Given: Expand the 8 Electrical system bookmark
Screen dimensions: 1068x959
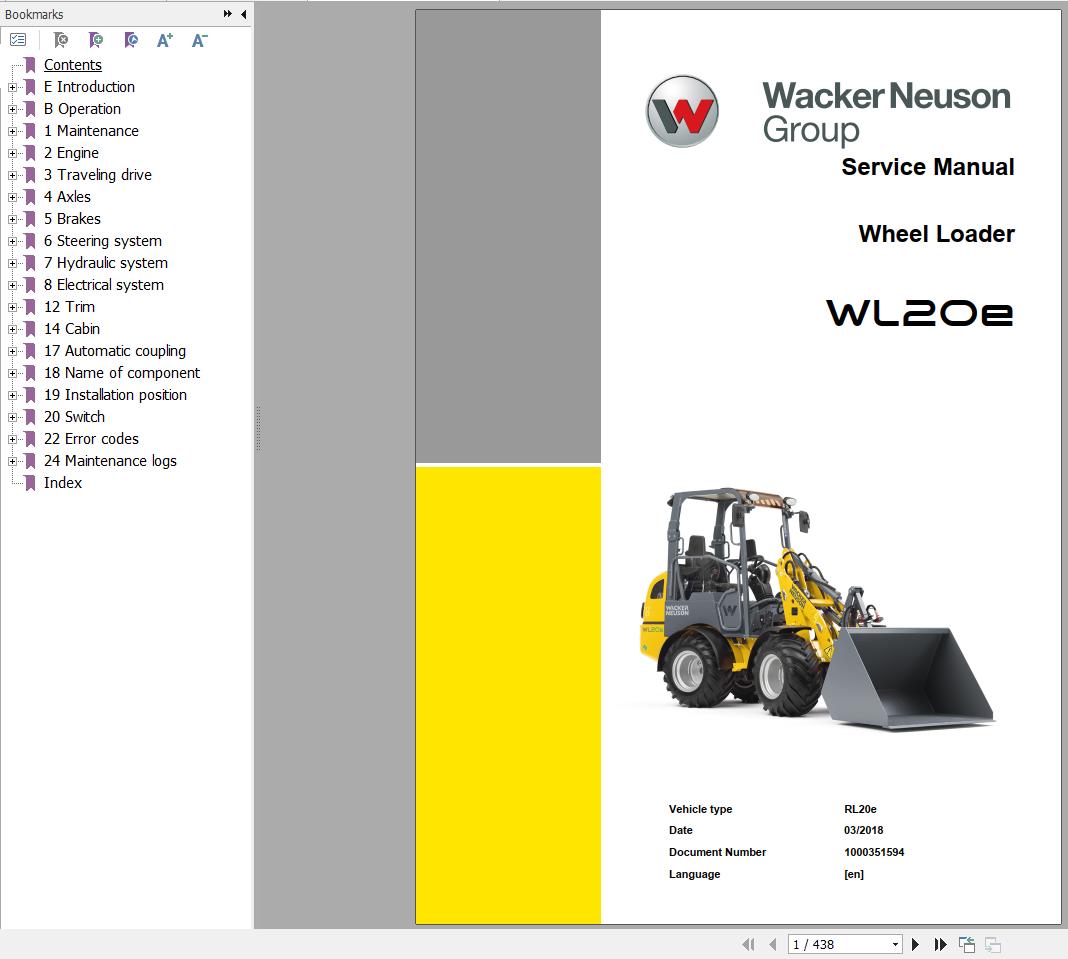Looking at the screenshot, I should point(12,285).
